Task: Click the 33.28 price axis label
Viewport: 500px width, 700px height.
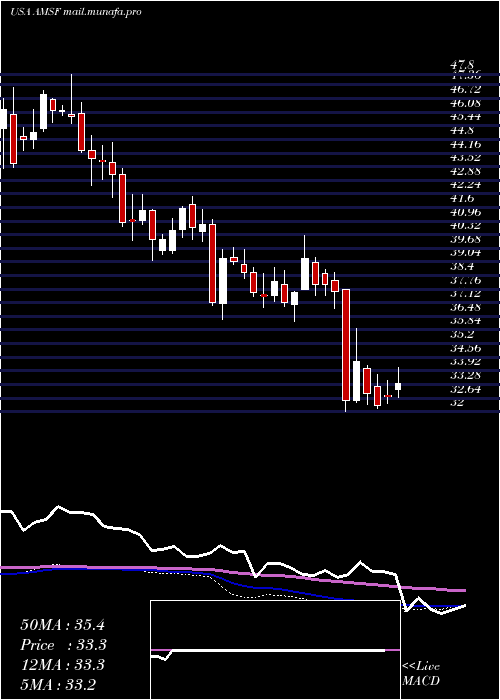Action: tap(466, 375)
